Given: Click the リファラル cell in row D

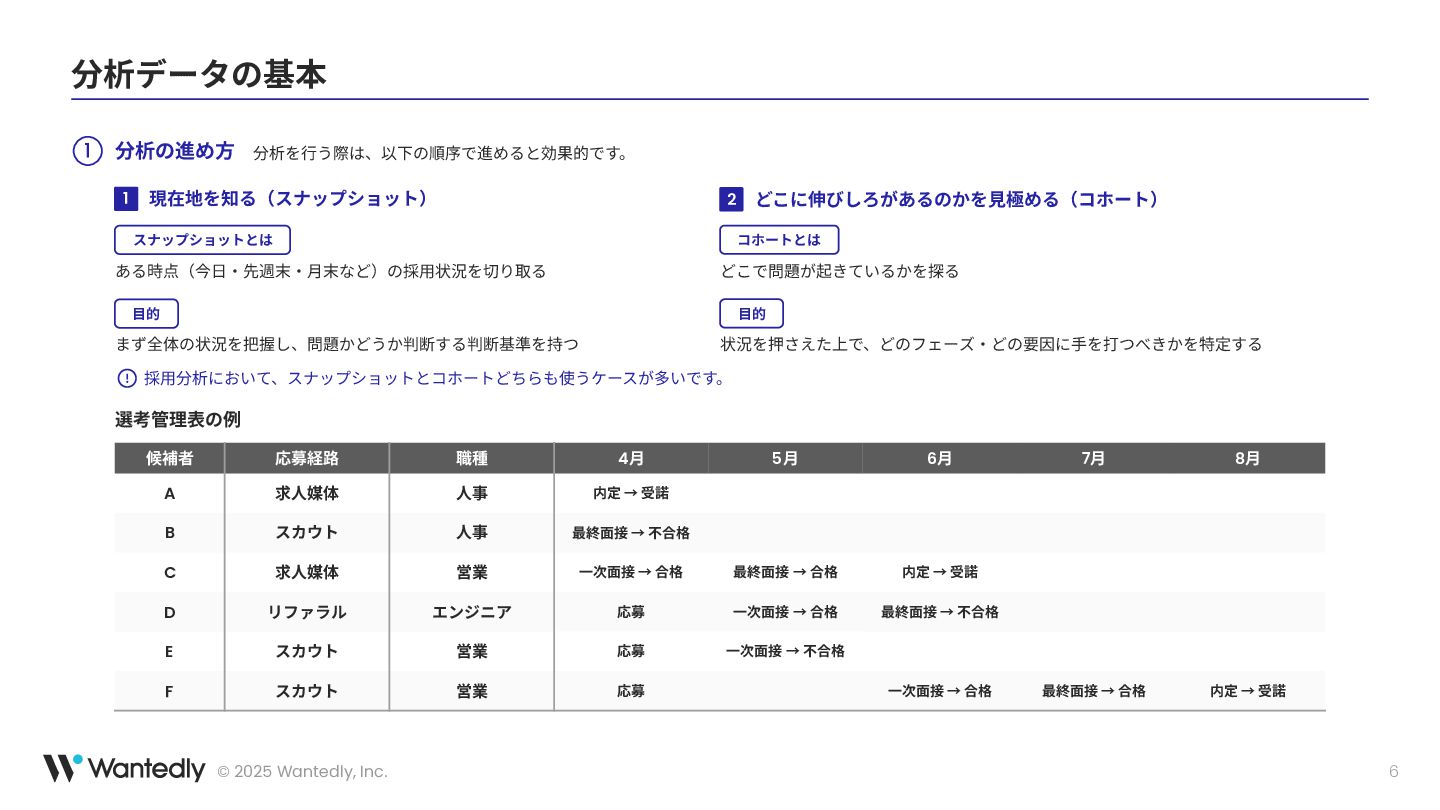Looking at the screenshot, I should tap(307, 612).
